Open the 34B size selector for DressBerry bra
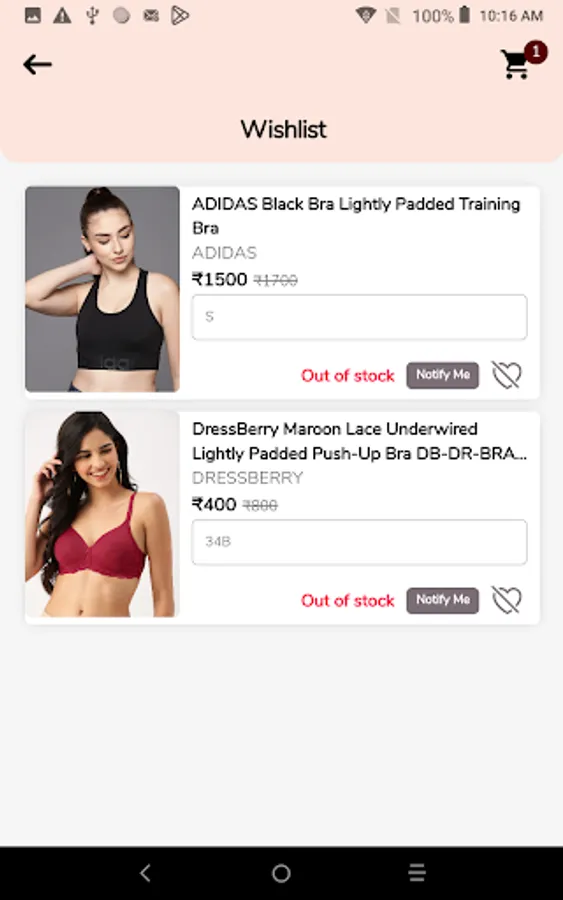The width and height of the screenshot is (563, 900). (359, 542)
